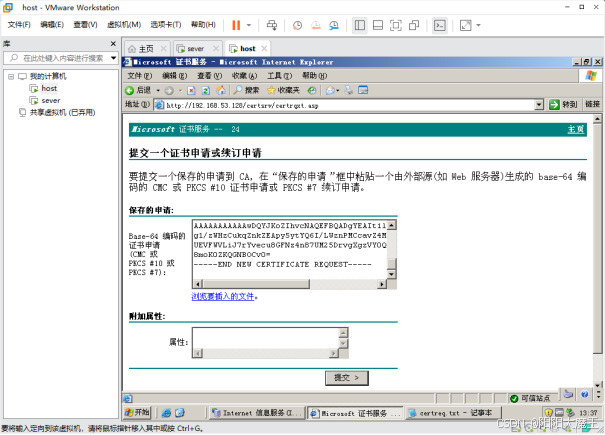Open the IE mail toolbar icon
The height and width of the screenshot is (435, 605).
pyautogui.click(x=332, y=90)
